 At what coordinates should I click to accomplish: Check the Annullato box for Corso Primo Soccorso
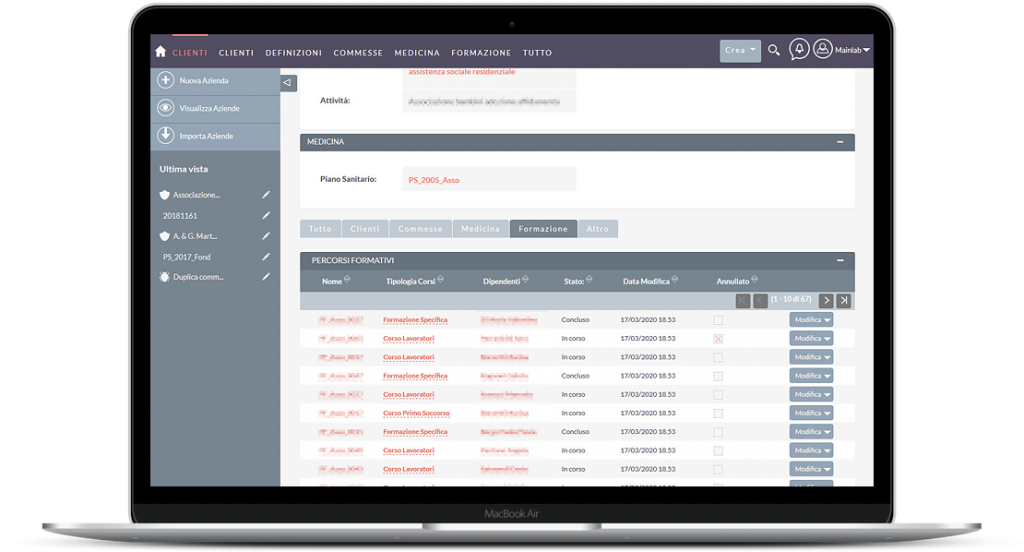tap(718, 413)
